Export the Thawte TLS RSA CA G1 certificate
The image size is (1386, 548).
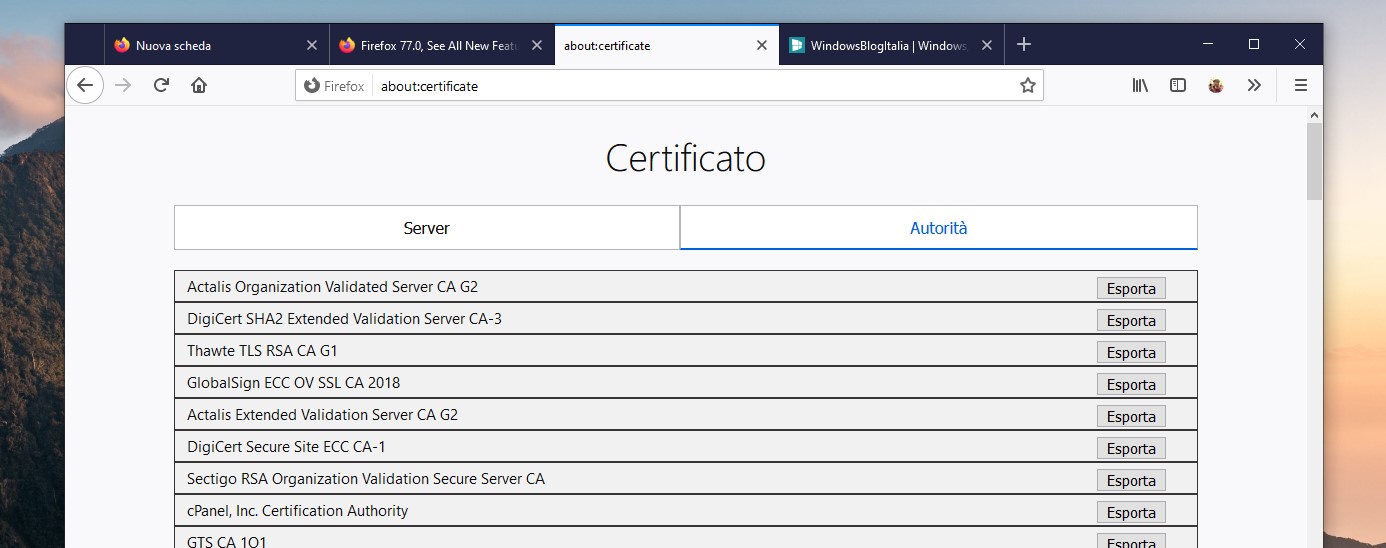coord(1131,352)
